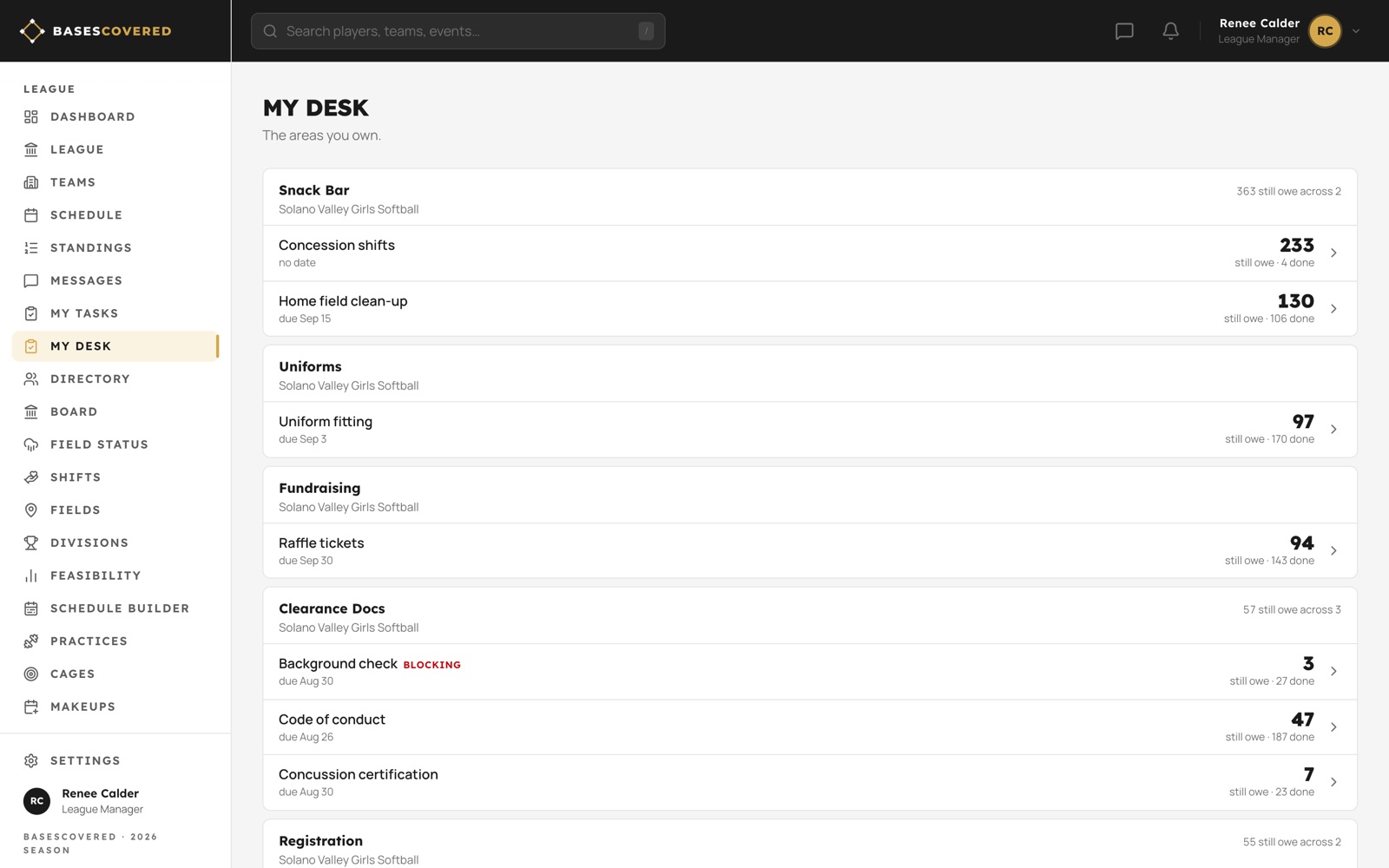
Task: Open Uniform fitting row chevron
Action: click(x=1333, y=430)
